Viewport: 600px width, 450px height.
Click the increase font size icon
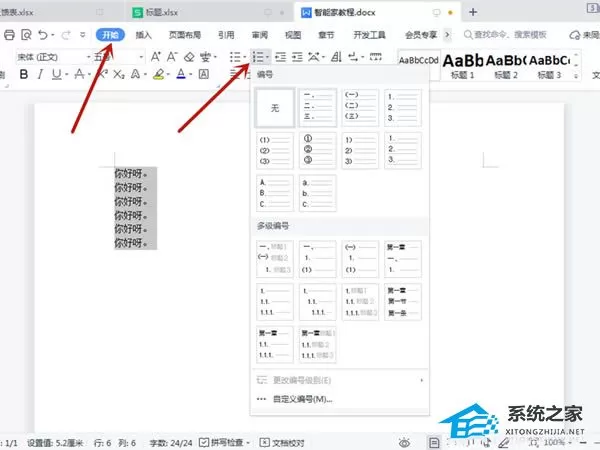[x=155, y=57]
